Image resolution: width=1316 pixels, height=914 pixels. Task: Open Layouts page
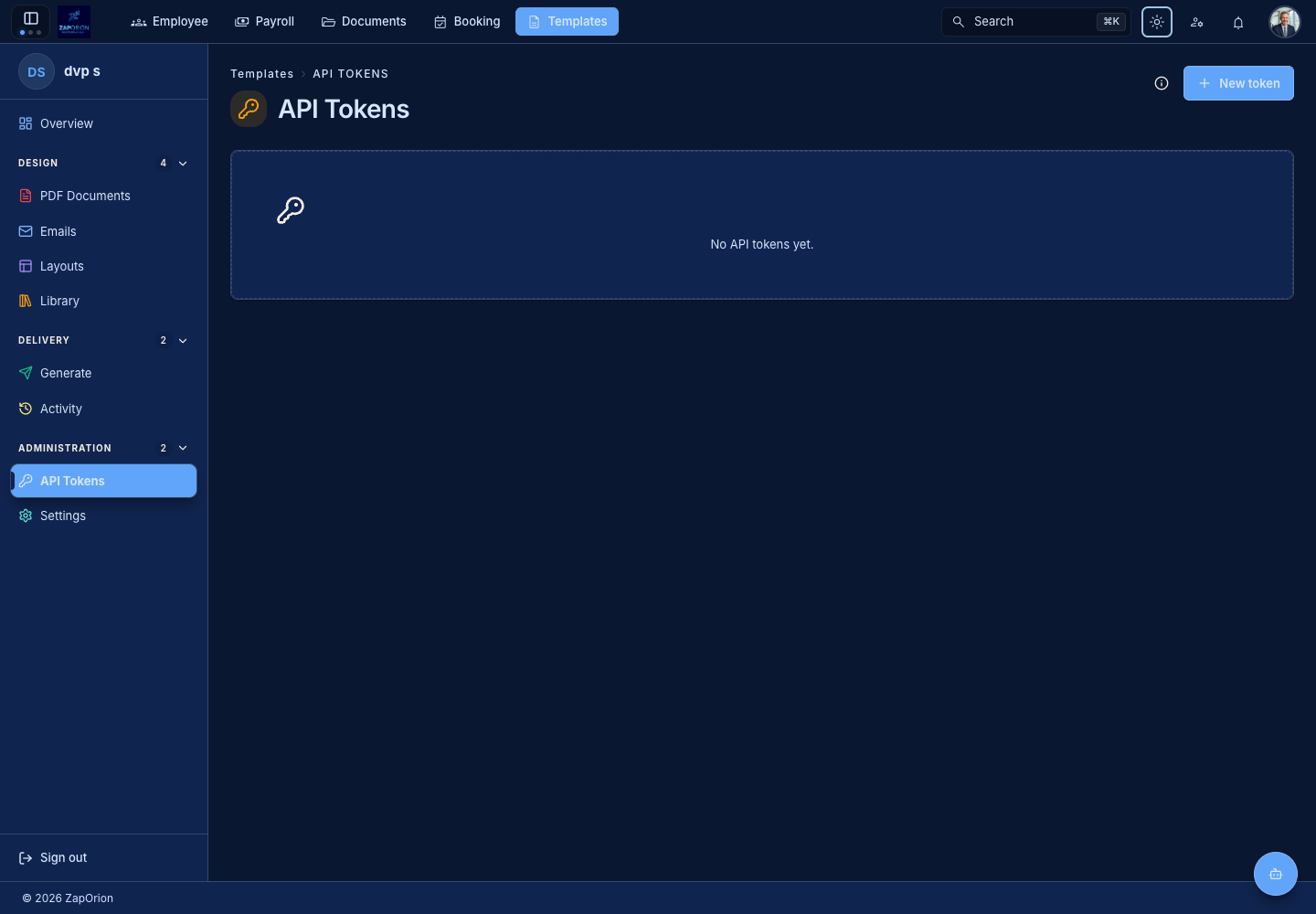104,266
